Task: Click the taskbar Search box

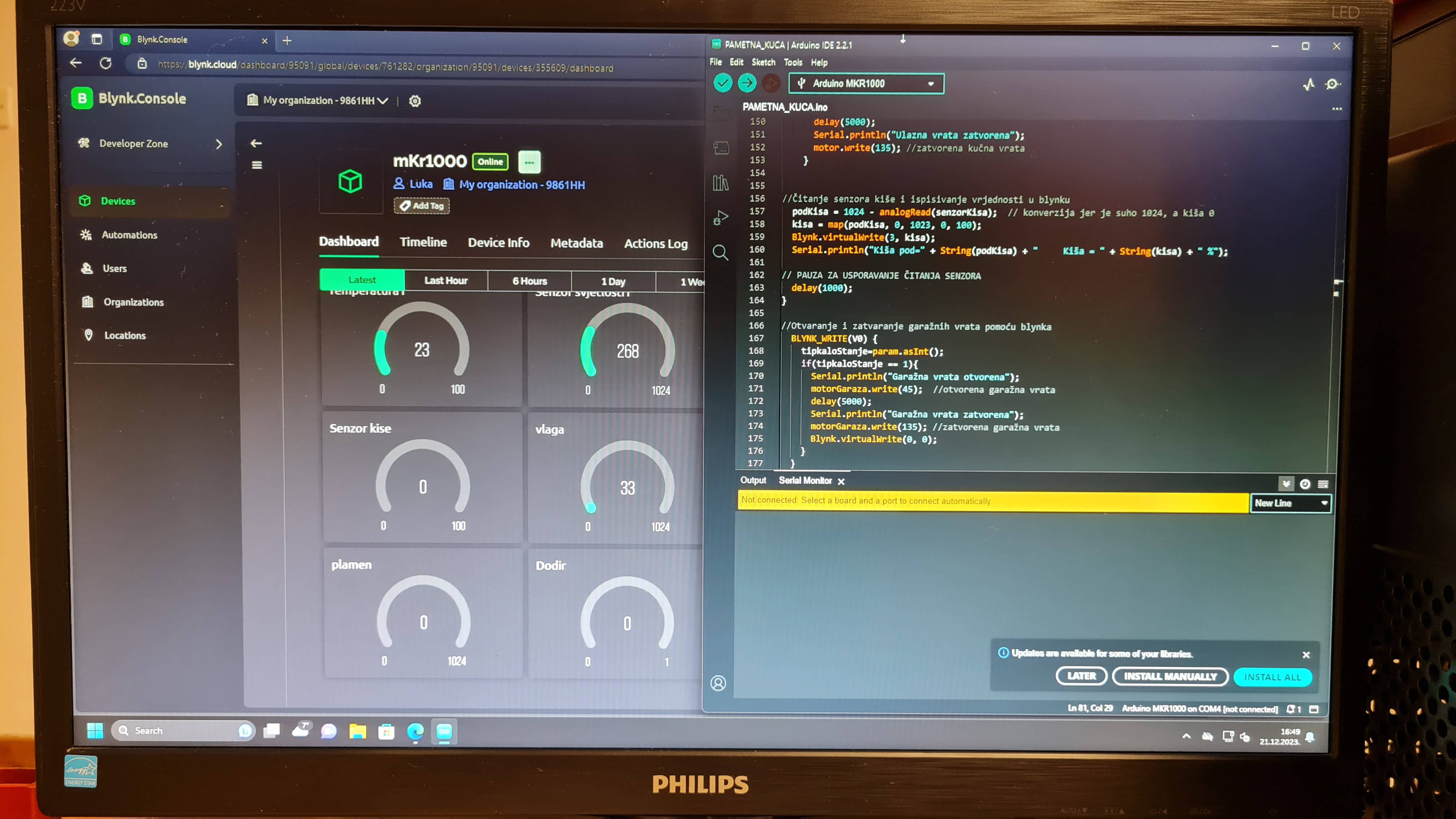Action: click(x=184, y=731)
